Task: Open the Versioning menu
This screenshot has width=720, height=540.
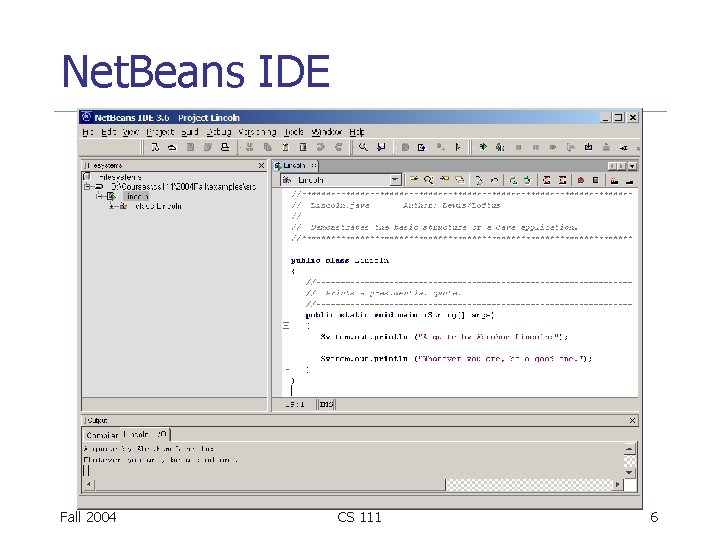Action: click(x=257, y=132)
